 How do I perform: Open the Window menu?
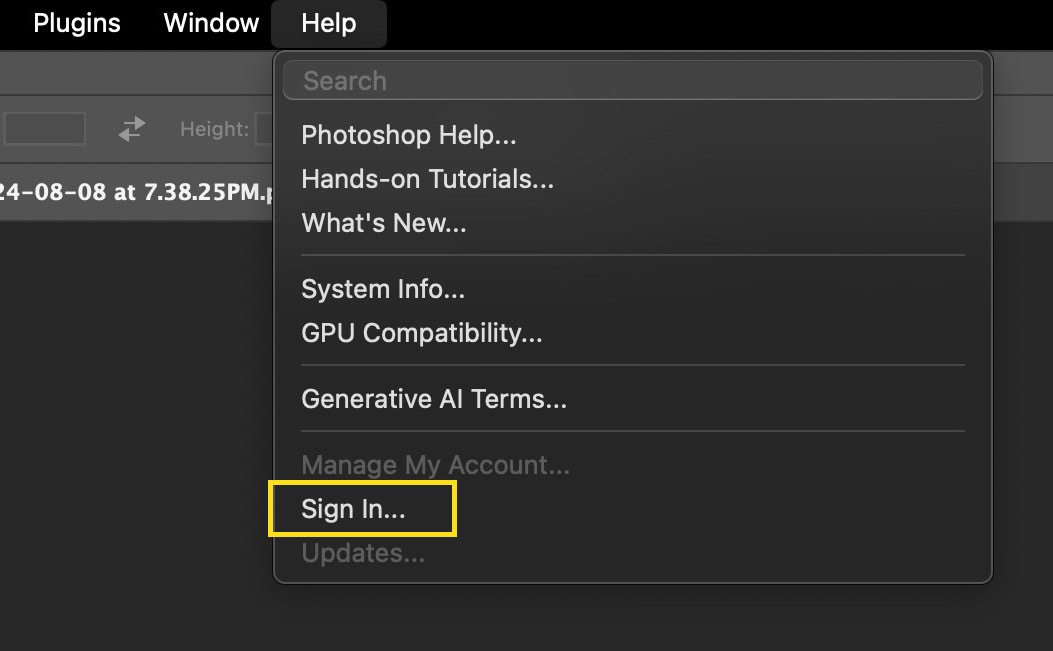coord(211,23)
